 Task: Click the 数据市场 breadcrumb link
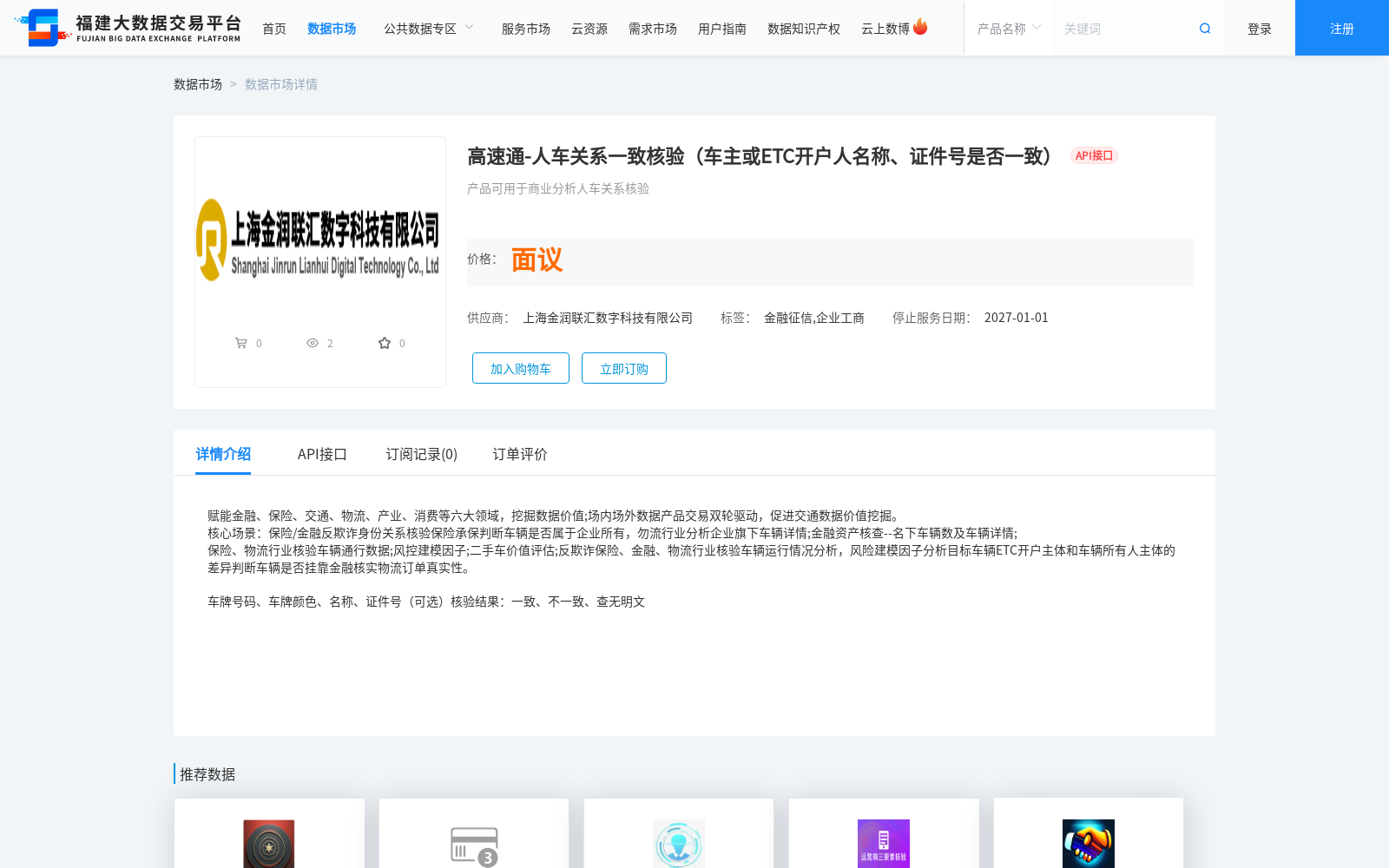point(198,84)
